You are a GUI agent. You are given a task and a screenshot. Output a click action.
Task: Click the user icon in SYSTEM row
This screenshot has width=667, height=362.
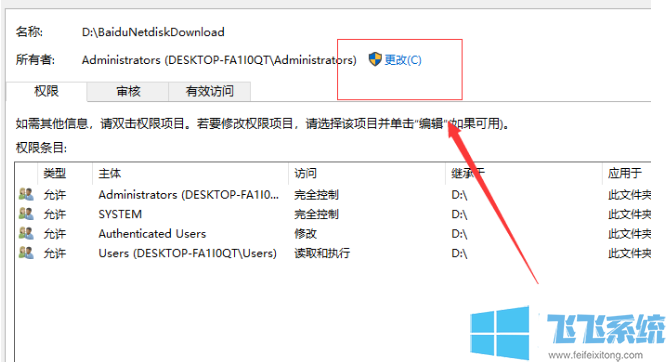26,214
